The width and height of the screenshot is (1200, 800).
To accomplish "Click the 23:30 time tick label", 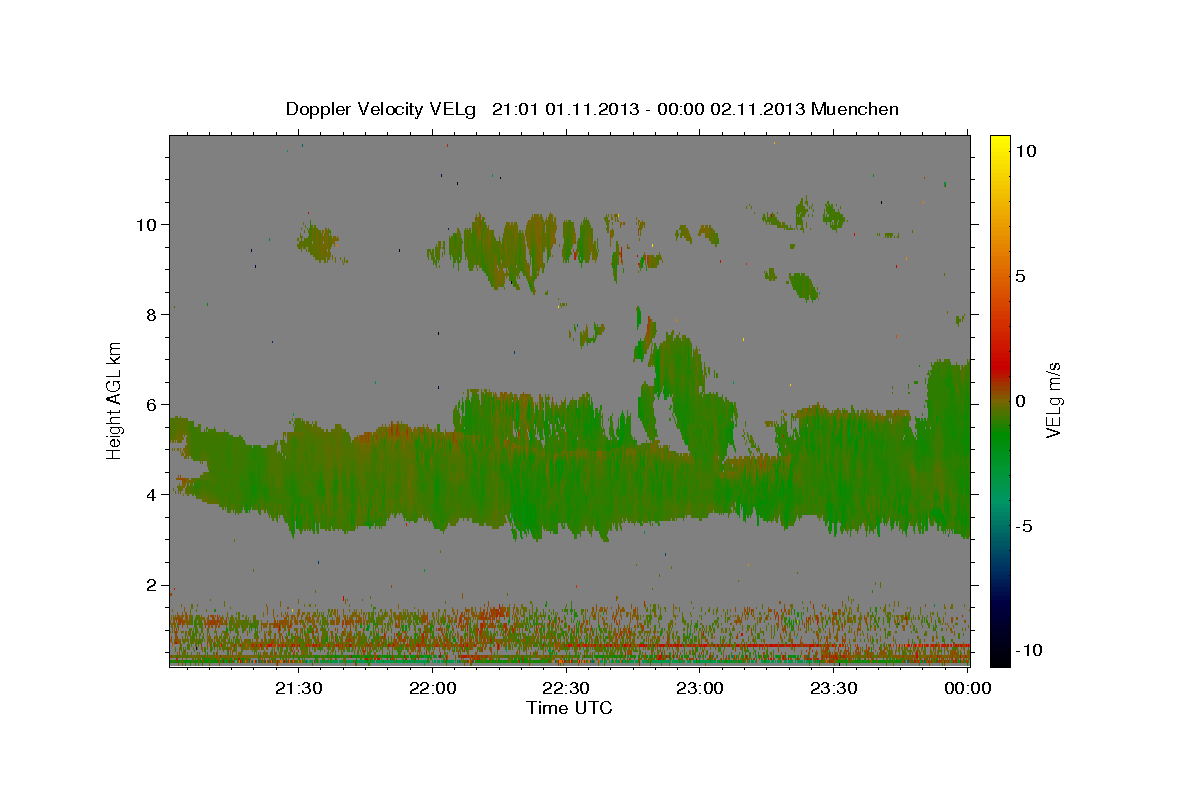I will [x=833, y=688].
